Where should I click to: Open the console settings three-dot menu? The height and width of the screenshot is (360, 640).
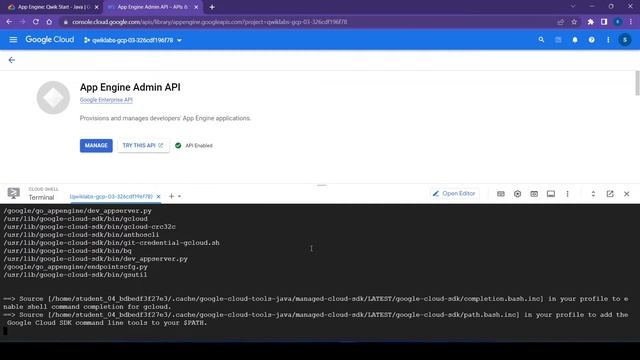point(608,40)
